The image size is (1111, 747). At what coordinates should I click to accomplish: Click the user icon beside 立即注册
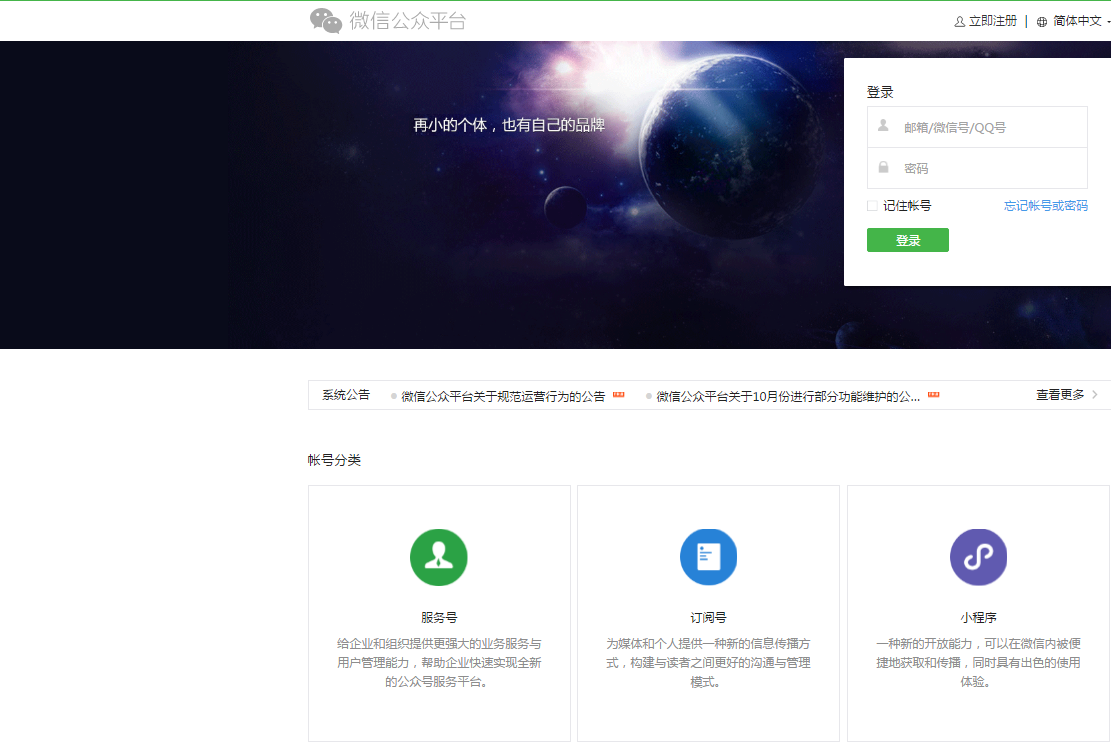[x=959, y=21]
